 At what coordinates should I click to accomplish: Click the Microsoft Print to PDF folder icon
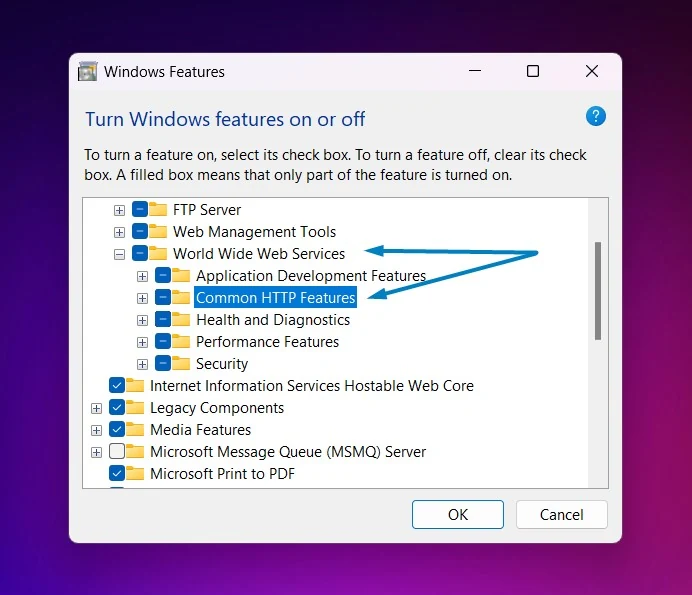[135, 473]
